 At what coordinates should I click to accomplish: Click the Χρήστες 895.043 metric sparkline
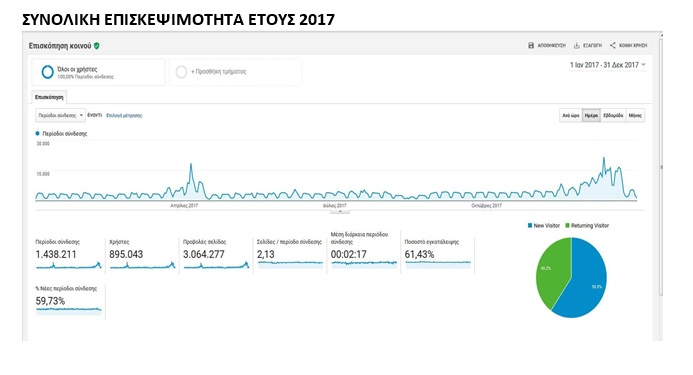[x=142, y=265]
